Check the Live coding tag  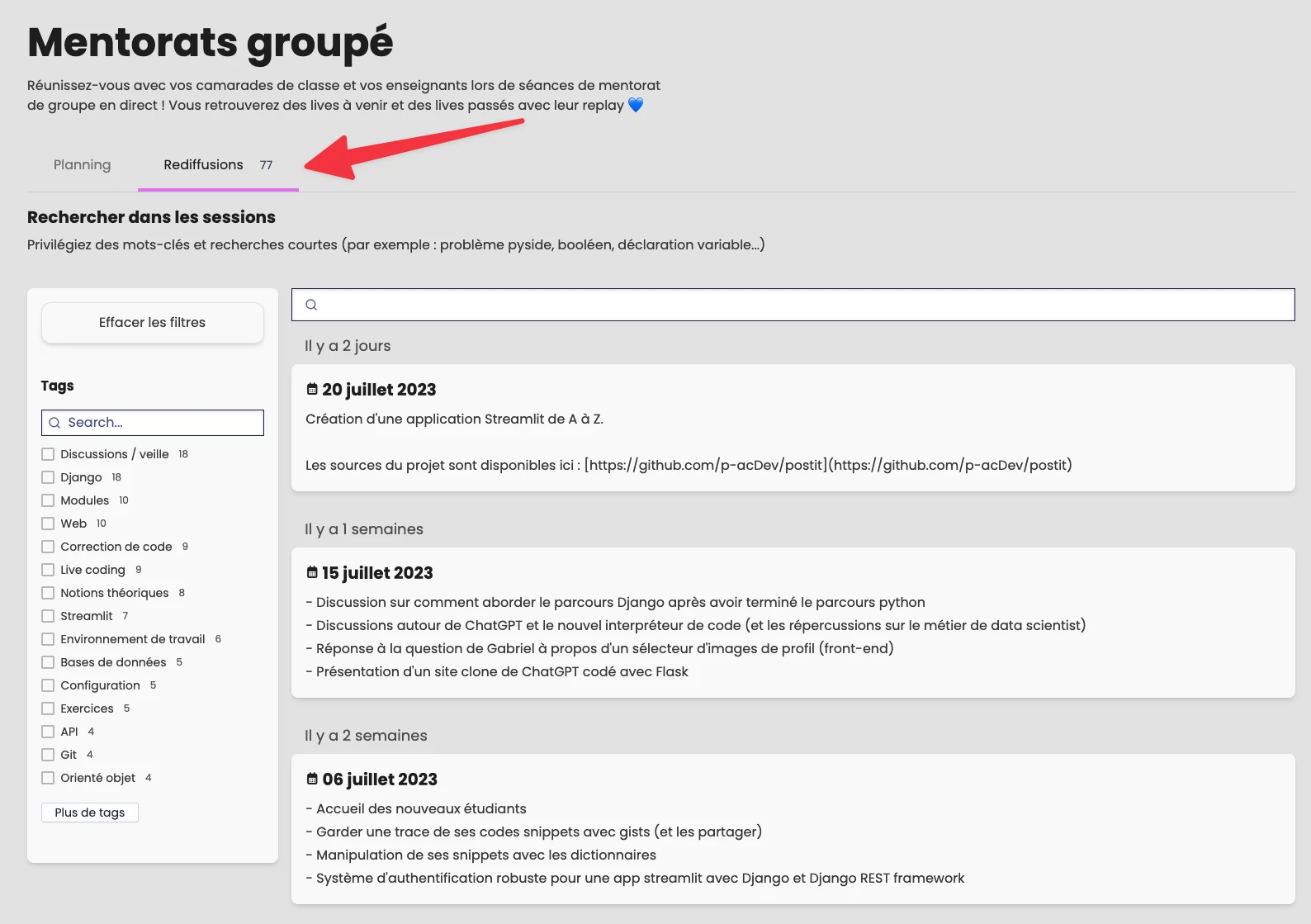[x=48, y=570]
